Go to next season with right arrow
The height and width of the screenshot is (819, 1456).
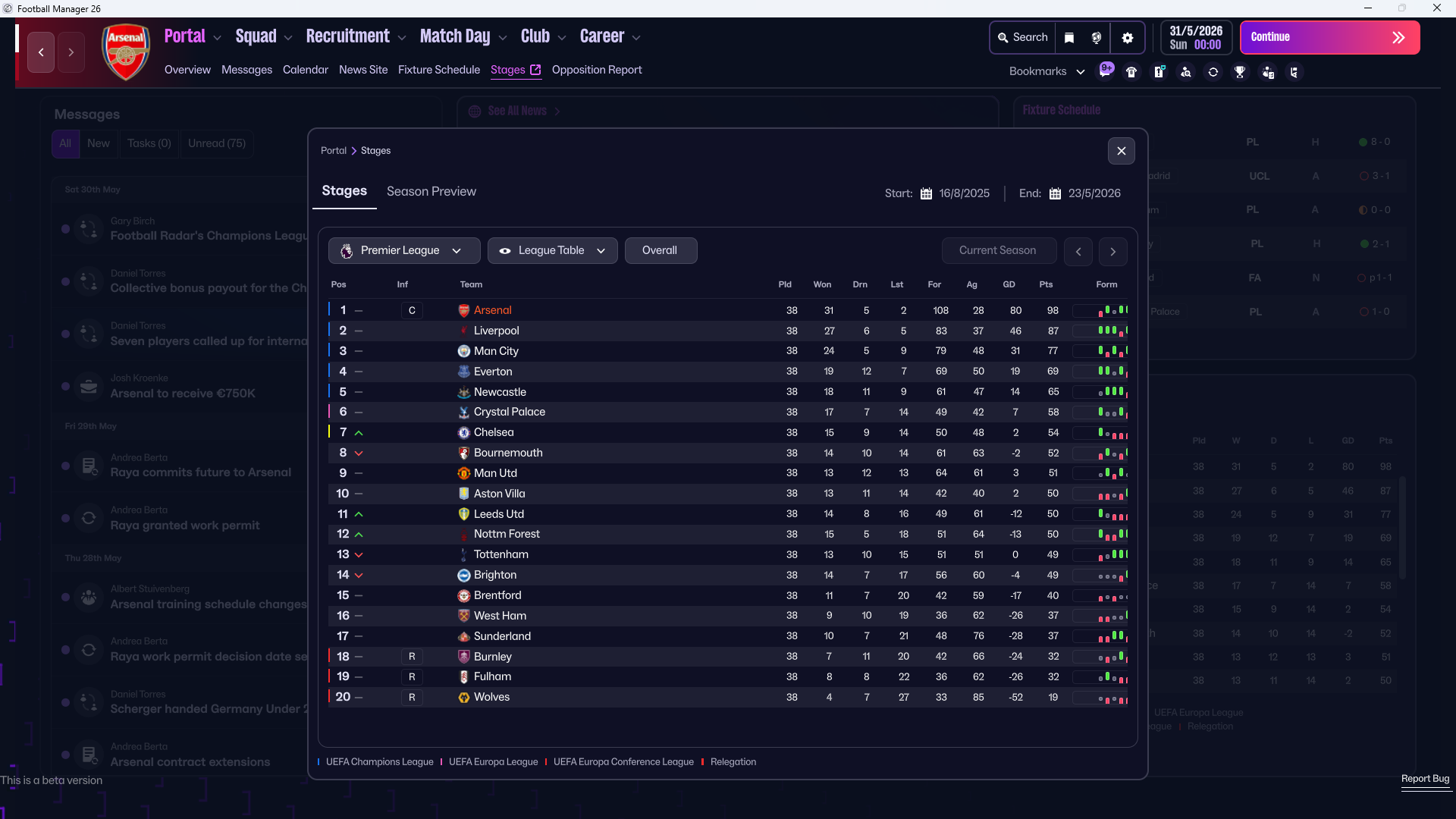coord(1112,251)
